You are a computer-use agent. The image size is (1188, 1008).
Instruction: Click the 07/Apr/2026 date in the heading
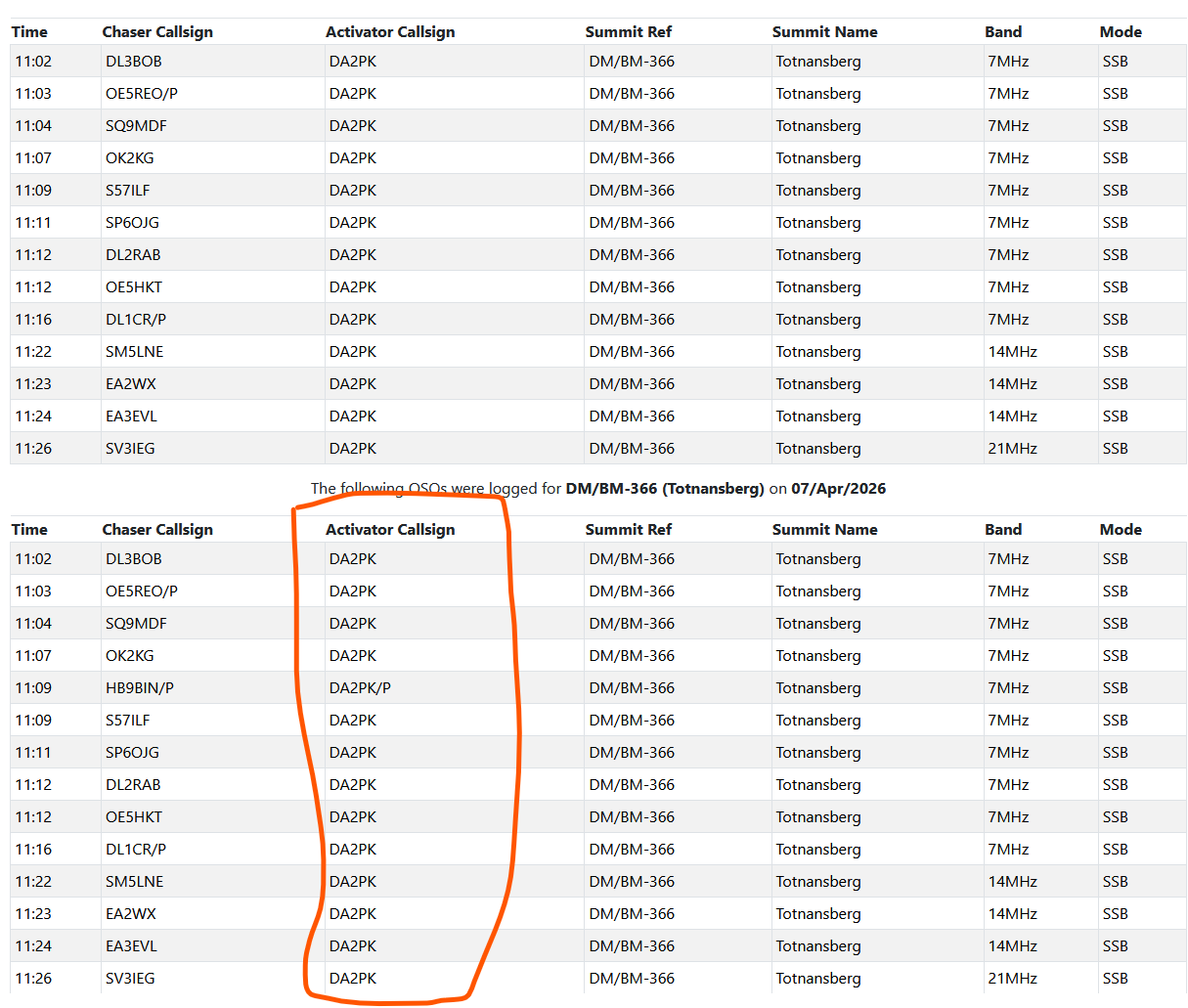[838, 488]
